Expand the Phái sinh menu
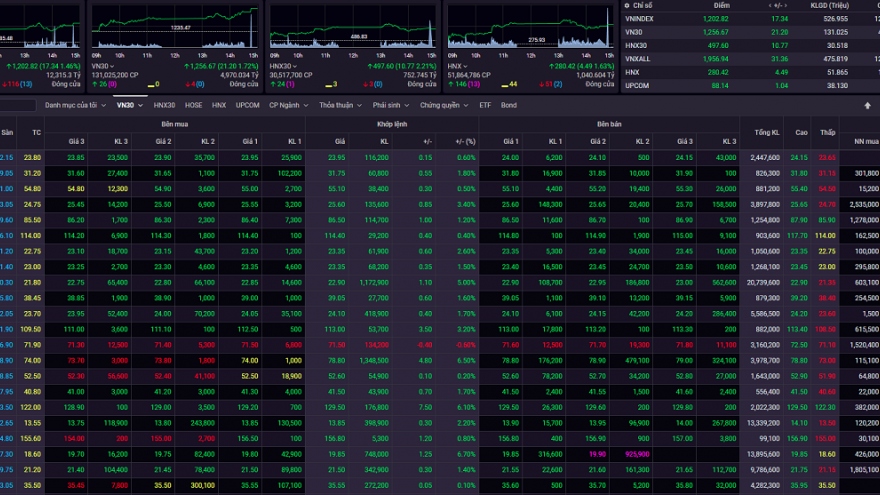This screenshot has height=495, width=880. point(391,105)
